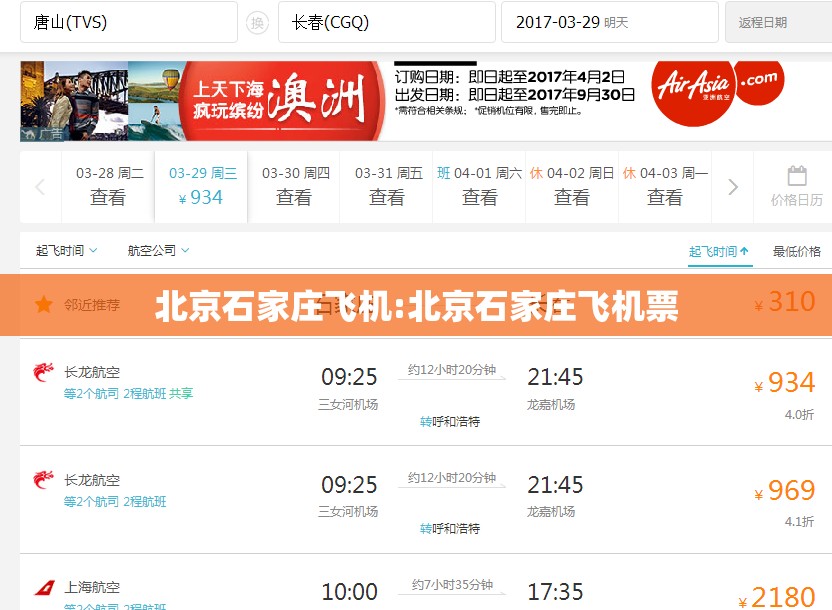Click the swap cities 换 icon
Image resolution: width=832 pixels, height=610 pixels.
[258, 22]
